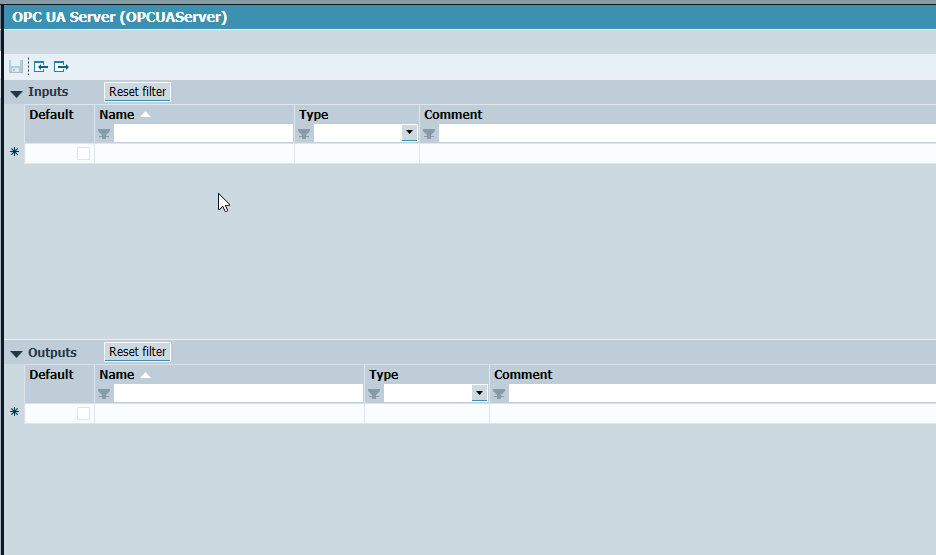Click the Outputs Type column header
Viewport: 936px width, 555px height.
point(383,375)
